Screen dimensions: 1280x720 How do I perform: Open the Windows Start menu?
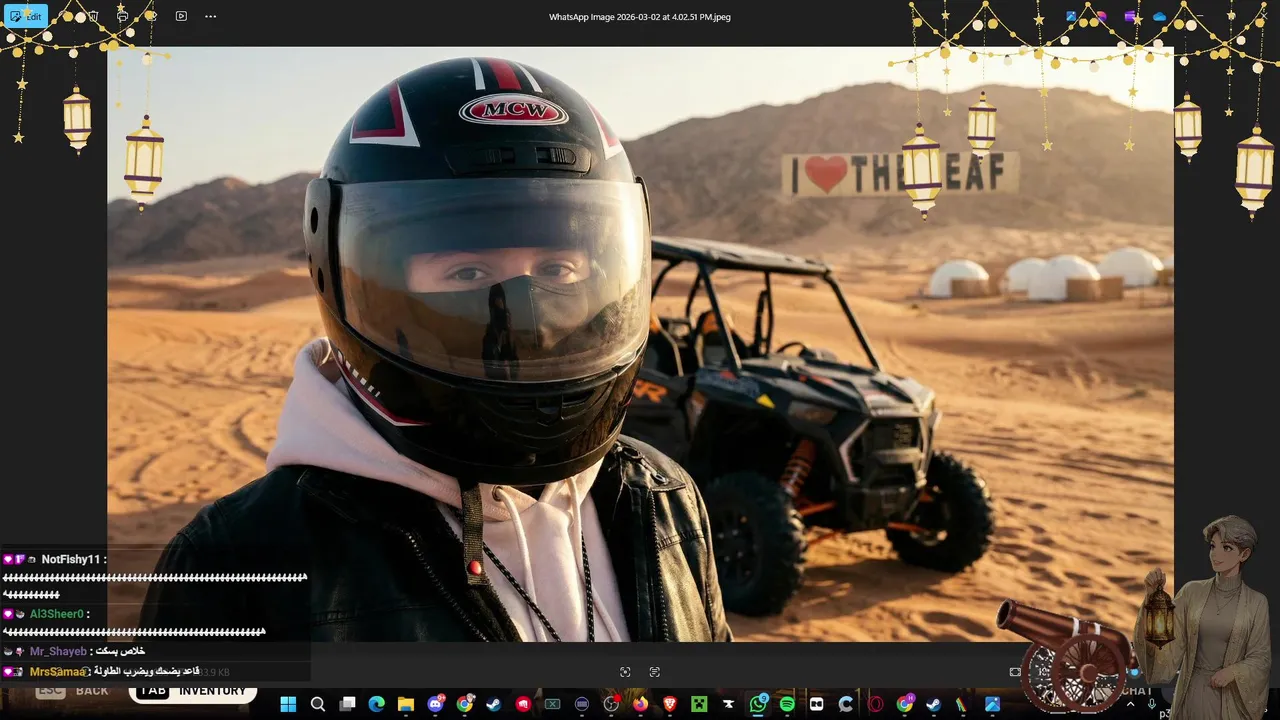[288, 704]
